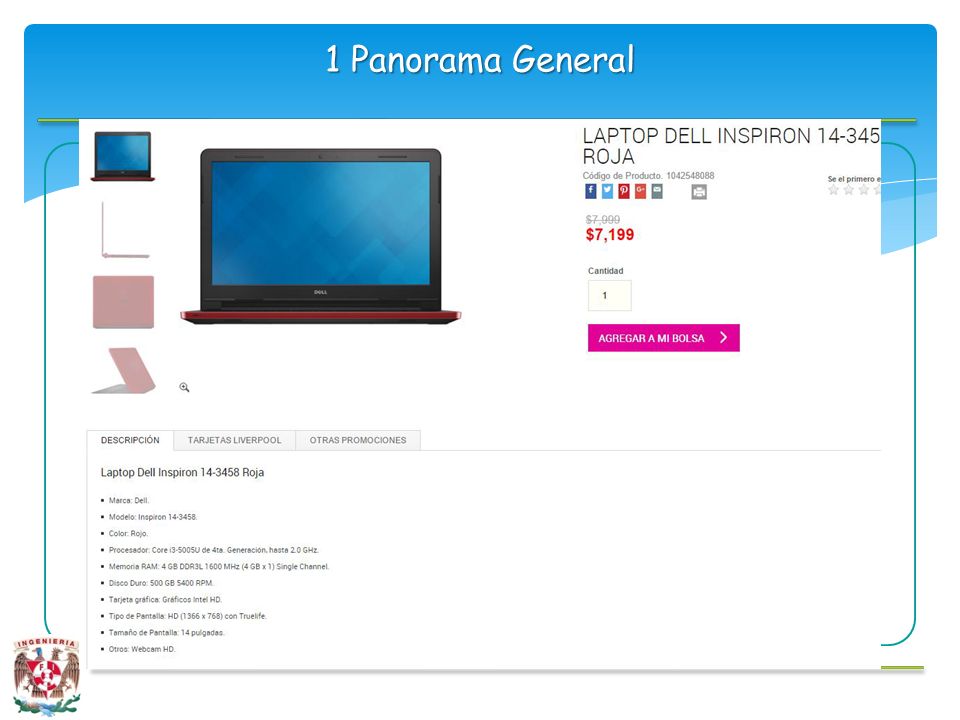Print the product page icon
This screenshot has height=720, width=960.
pos(699,192)
